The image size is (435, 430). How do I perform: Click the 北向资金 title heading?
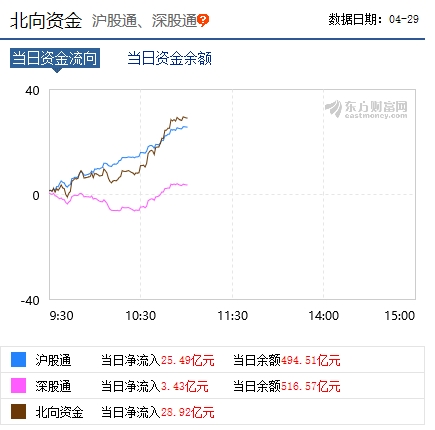[46, 20]
